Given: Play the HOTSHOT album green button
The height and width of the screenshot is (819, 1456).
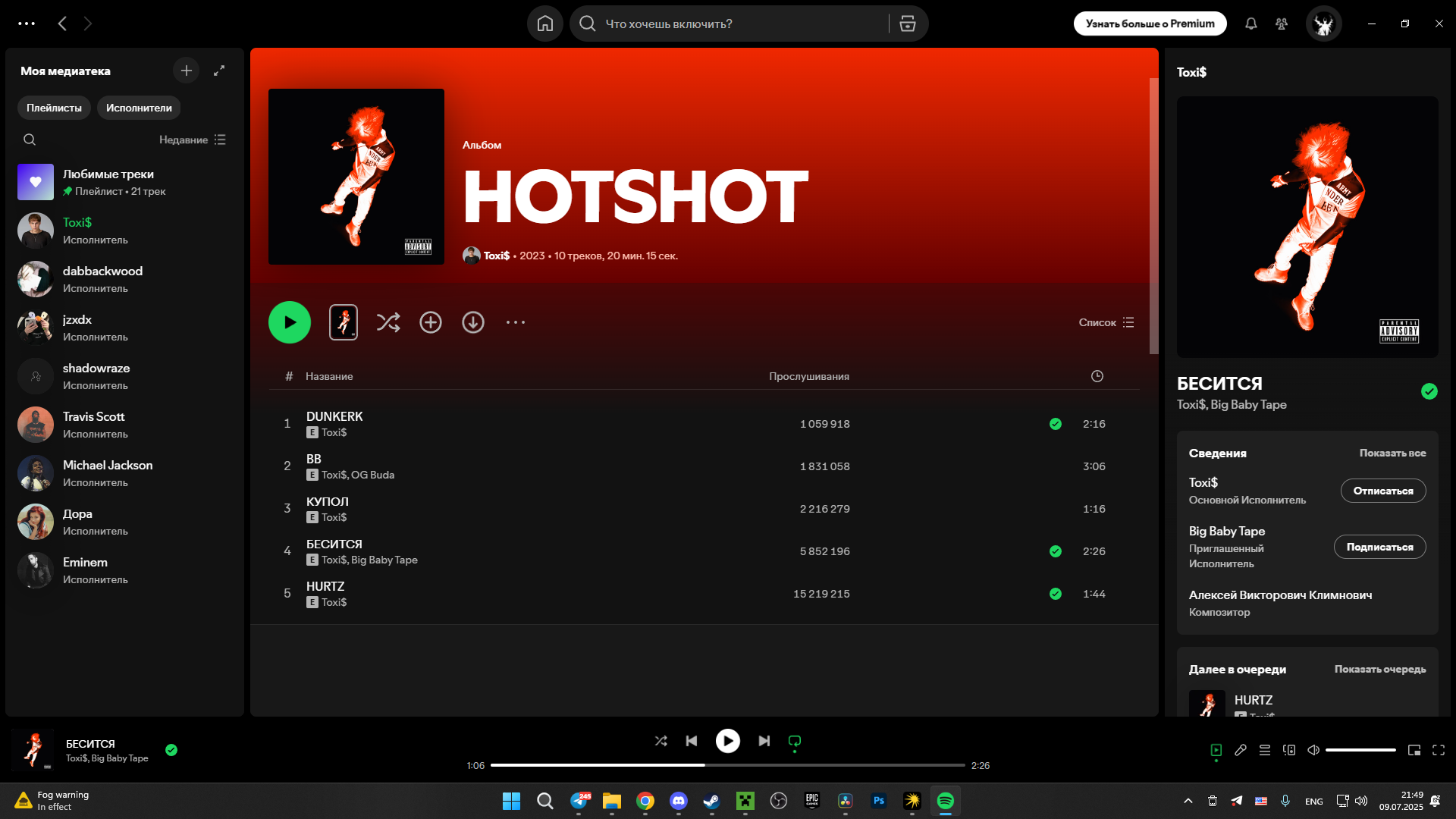Looking at the screenshot, I should (x=290, y=322).
